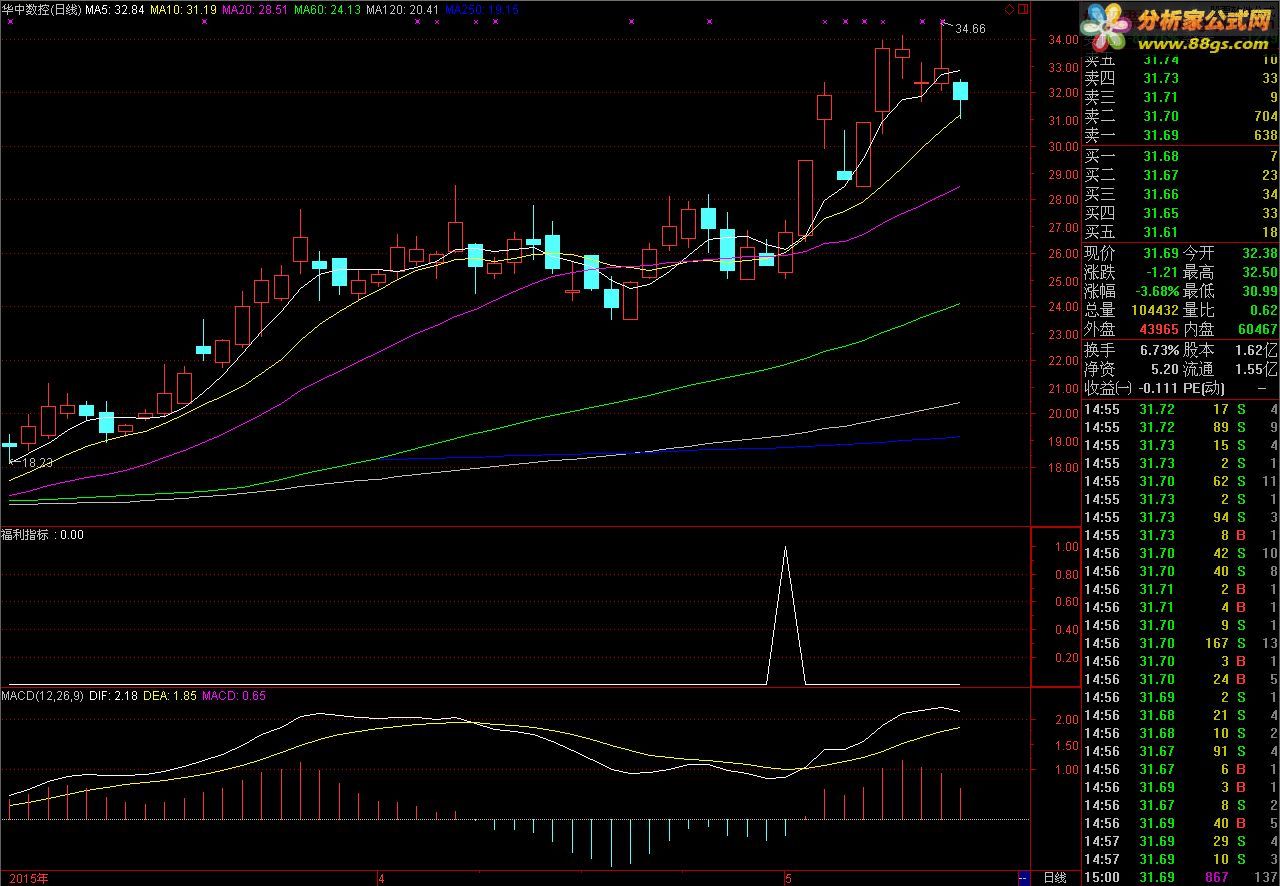Image resolution: width=1280 pixels, height=886 pixels.
Task: Select the 卖三 31.71 ask row
Action: [1181, 97]
